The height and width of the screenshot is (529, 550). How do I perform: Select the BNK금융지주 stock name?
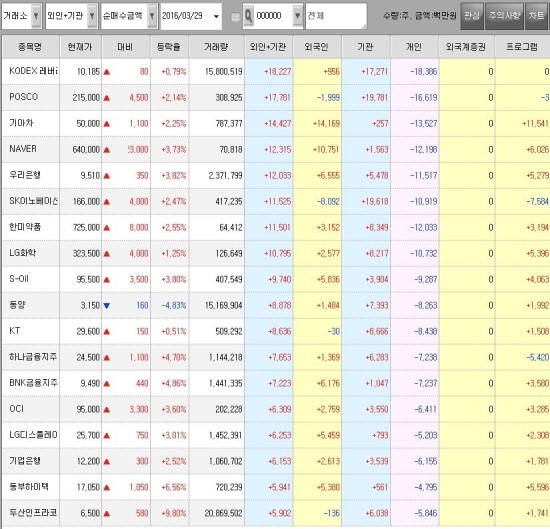[33, 383]
